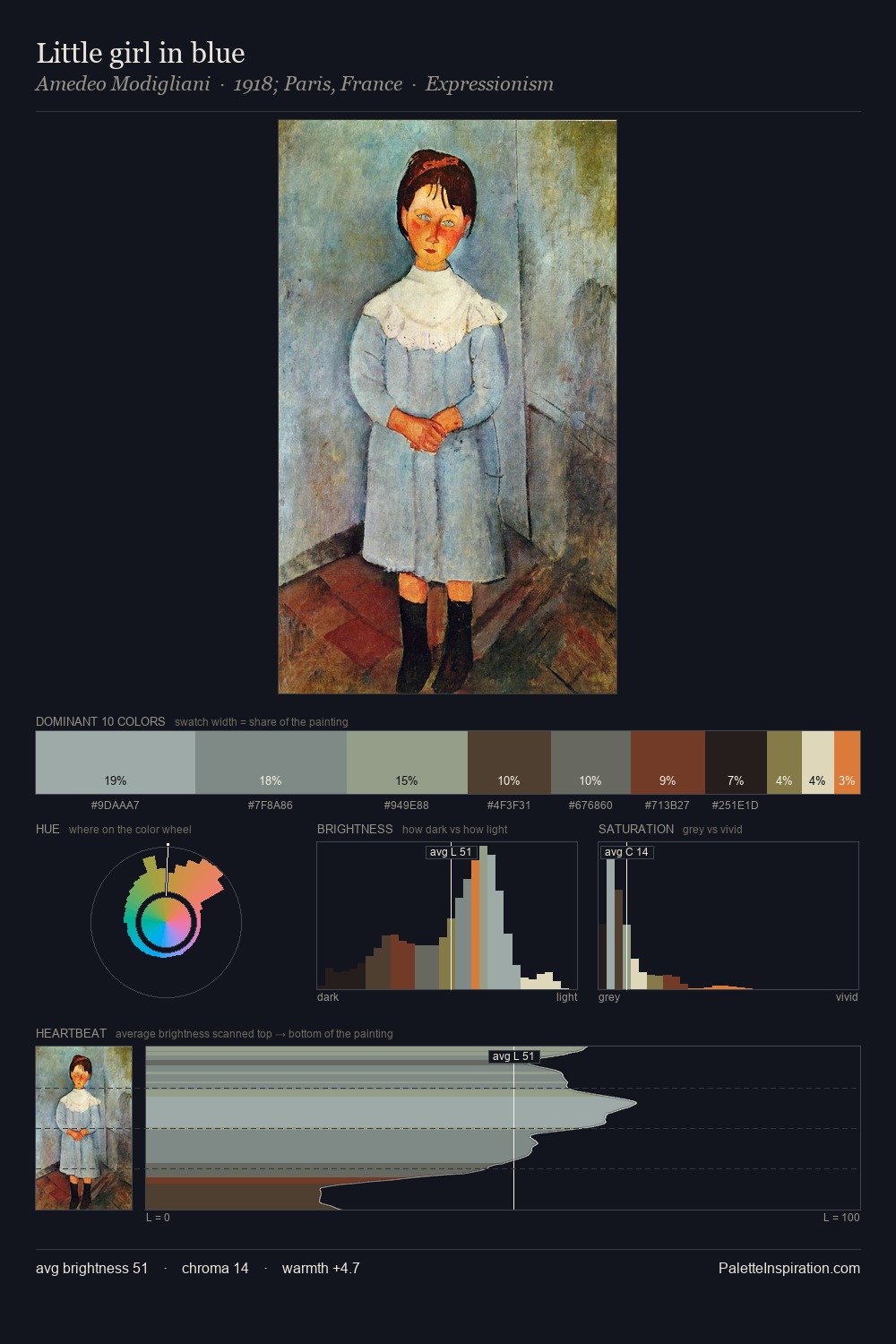Click the 'avg L 51' label in Brightness histogram
Screen dimensions: 896x1344
pos(451,852)
